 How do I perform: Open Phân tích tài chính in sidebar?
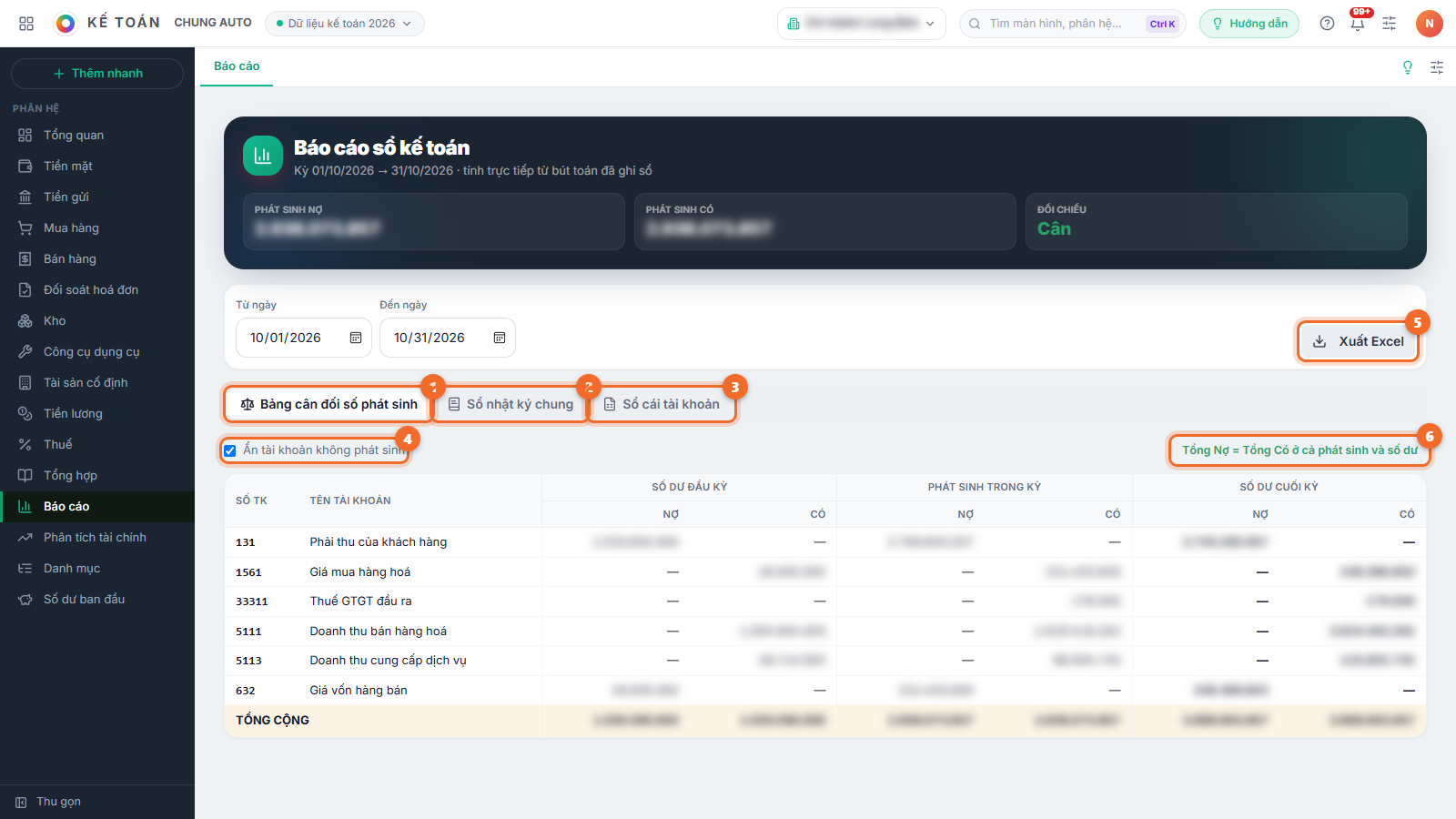click(x=97, y=537)
